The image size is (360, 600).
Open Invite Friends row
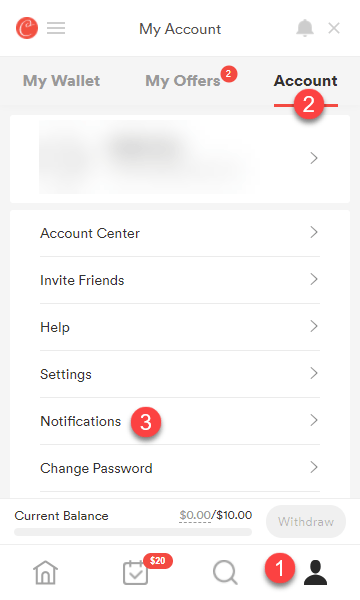tap(180, 280)
